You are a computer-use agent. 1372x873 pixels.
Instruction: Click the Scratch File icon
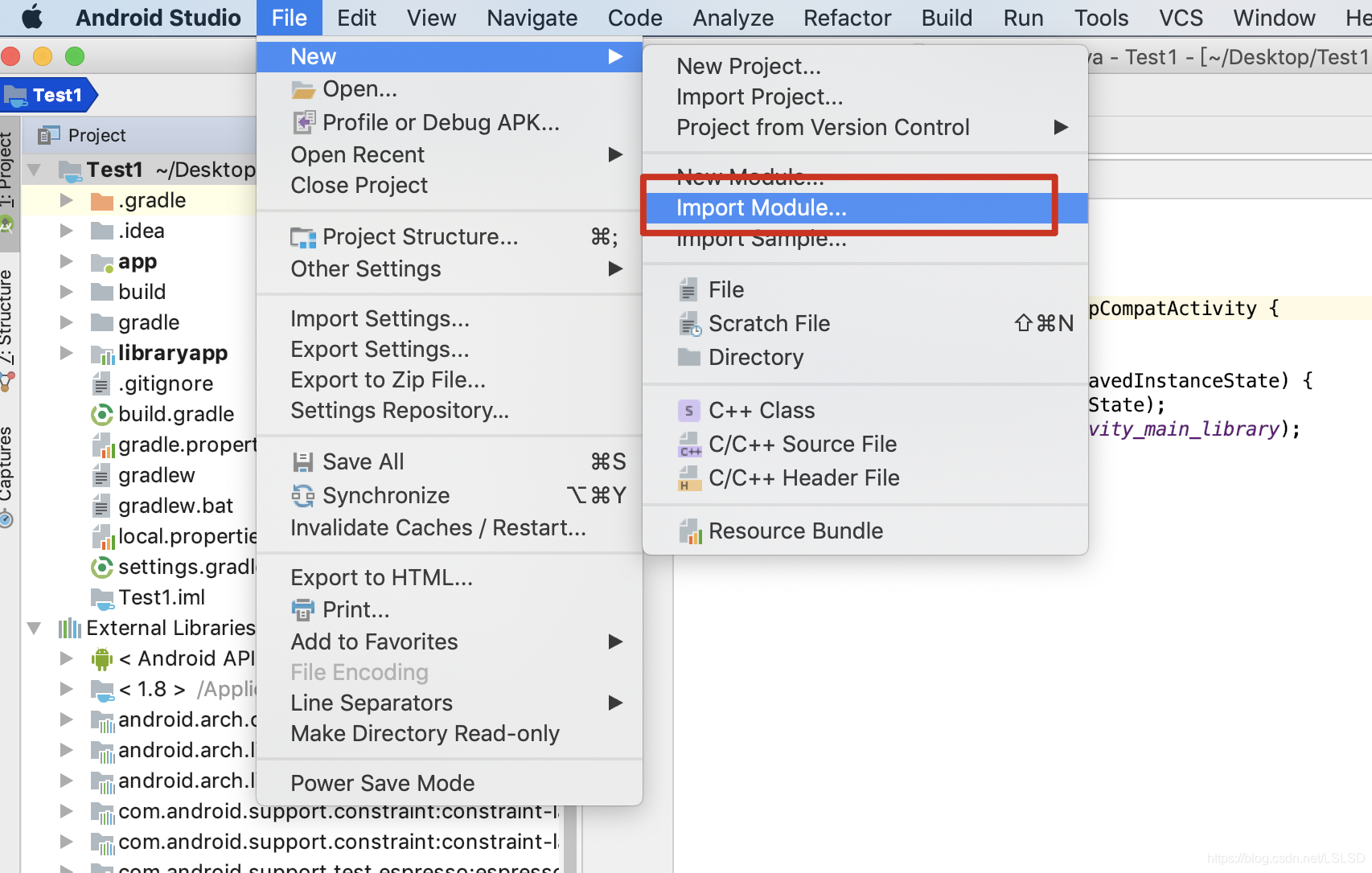tap(690, 324)
